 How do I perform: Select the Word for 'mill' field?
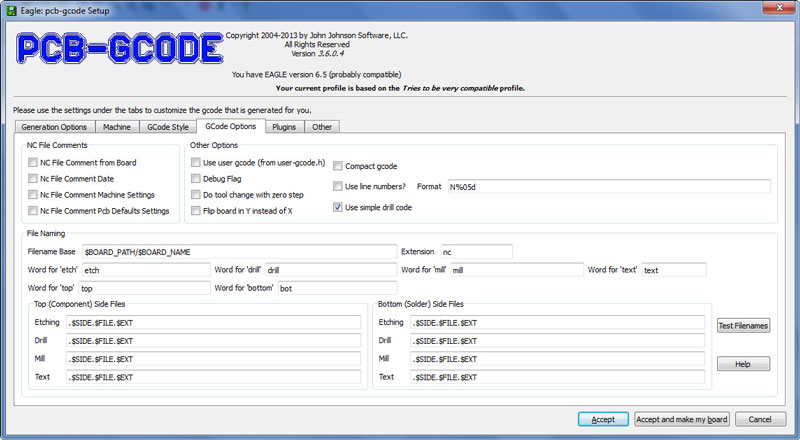tap(517, 270)
